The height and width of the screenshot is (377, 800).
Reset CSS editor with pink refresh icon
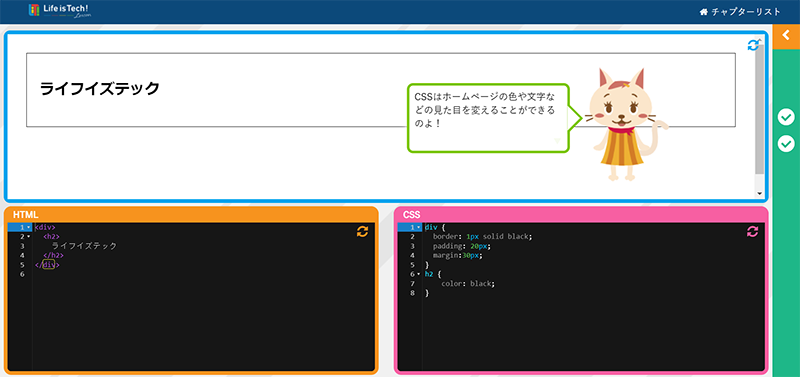pyautogui.click(x=752, y=232)
